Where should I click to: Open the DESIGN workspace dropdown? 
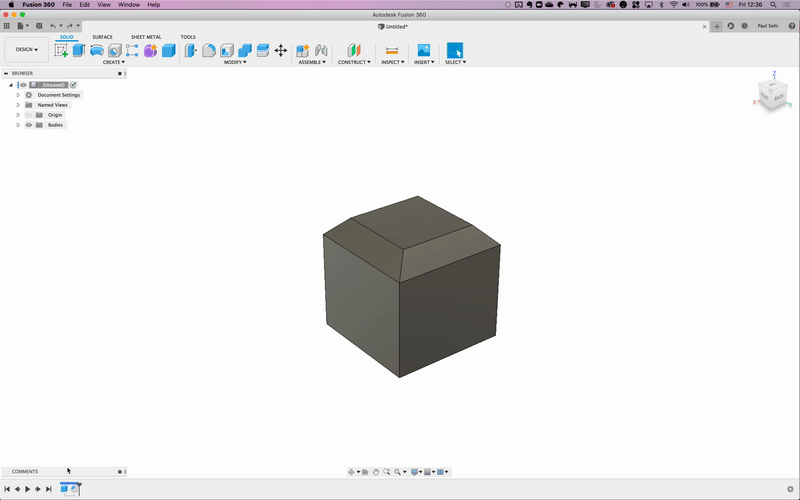point(27,49)
